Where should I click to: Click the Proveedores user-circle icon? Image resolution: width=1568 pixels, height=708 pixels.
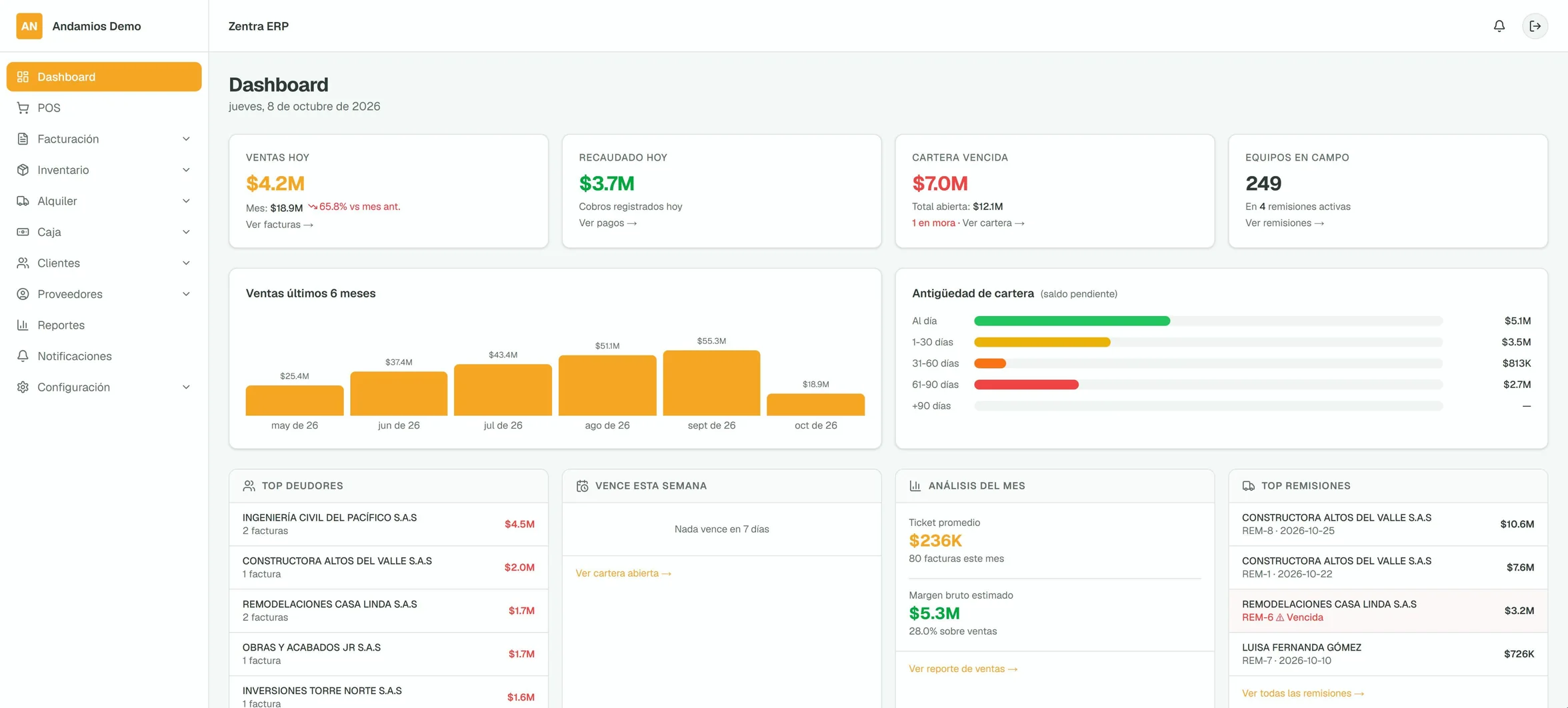point(23,294)
